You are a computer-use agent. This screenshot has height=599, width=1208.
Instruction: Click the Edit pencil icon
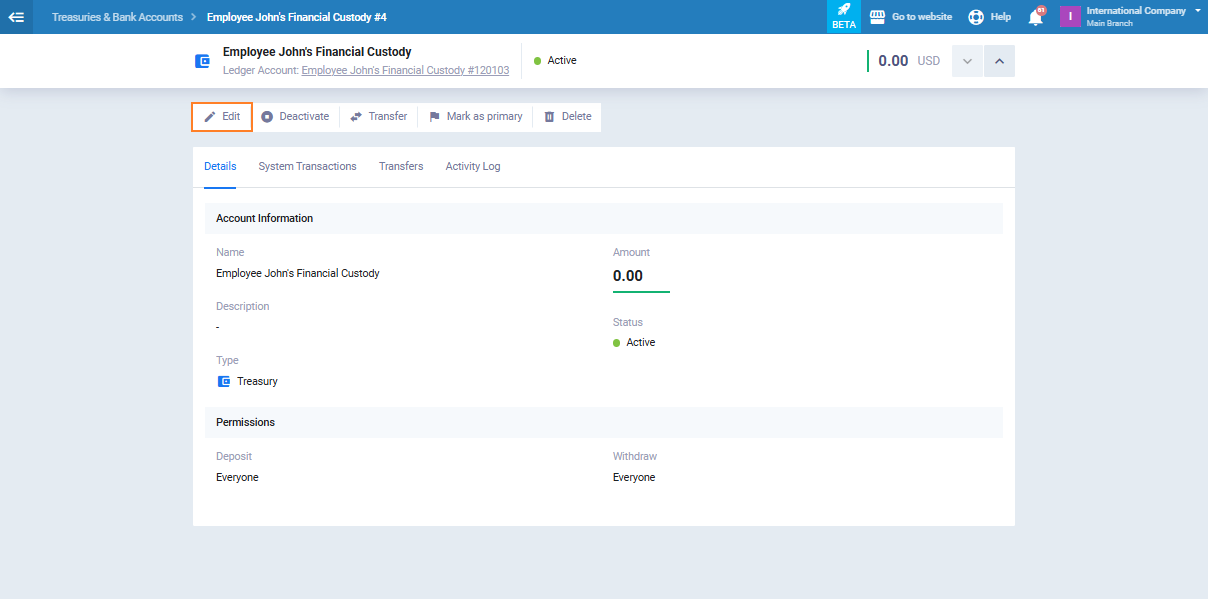210,117
